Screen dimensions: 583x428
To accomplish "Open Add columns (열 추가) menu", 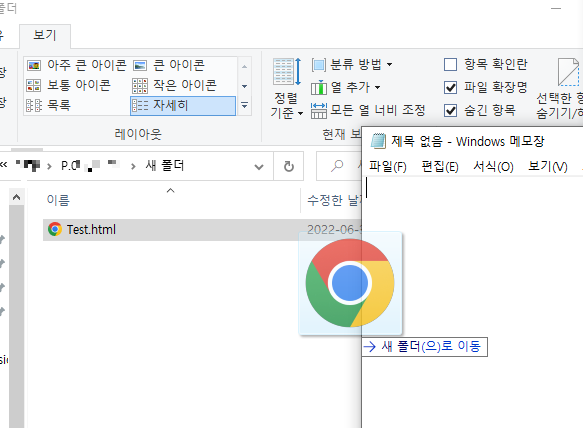I will point(345,87).
